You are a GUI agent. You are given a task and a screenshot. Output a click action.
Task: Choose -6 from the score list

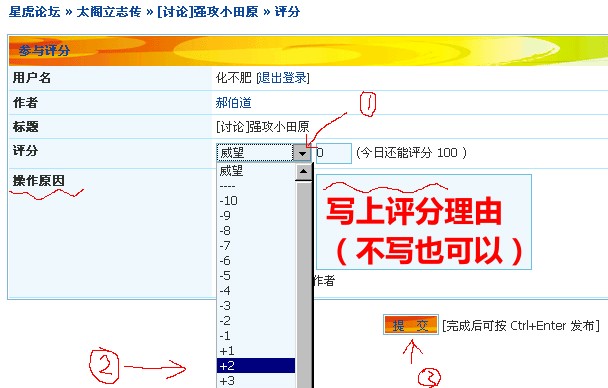[256, 260]
